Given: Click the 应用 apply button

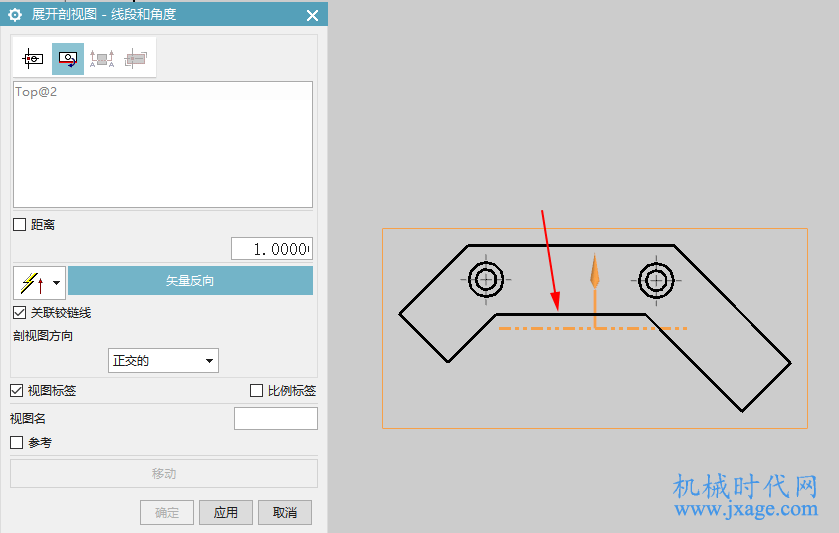Looking at the screenshot, I should click(226, 513).
